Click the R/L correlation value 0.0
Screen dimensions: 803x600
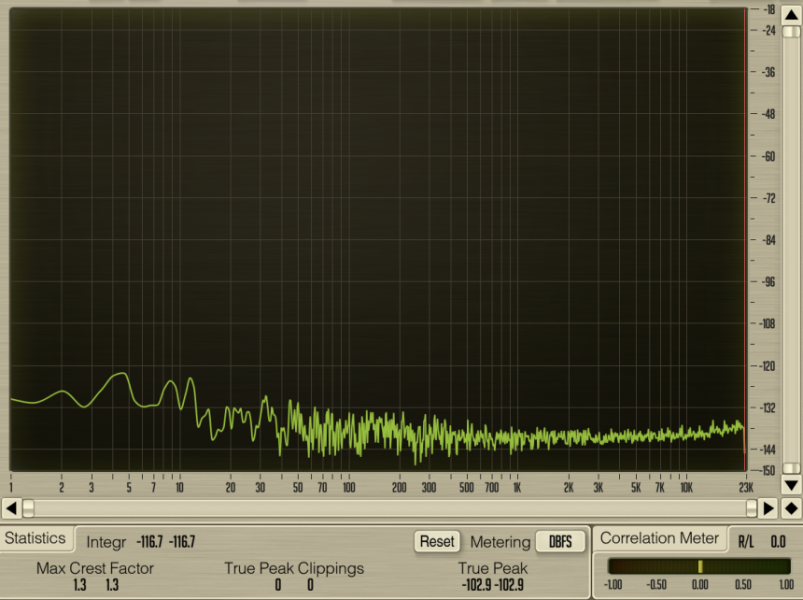pyautogui.click(x=778, y=542)
